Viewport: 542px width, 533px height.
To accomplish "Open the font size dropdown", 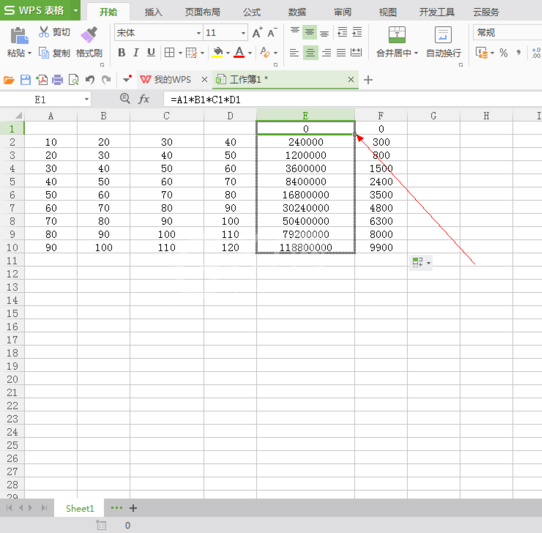I will click(x=243, y=33).
